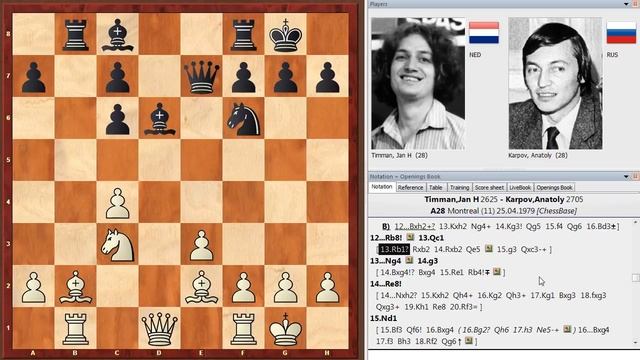Click game header Timman,Jan H 2625

click(461, 200)
